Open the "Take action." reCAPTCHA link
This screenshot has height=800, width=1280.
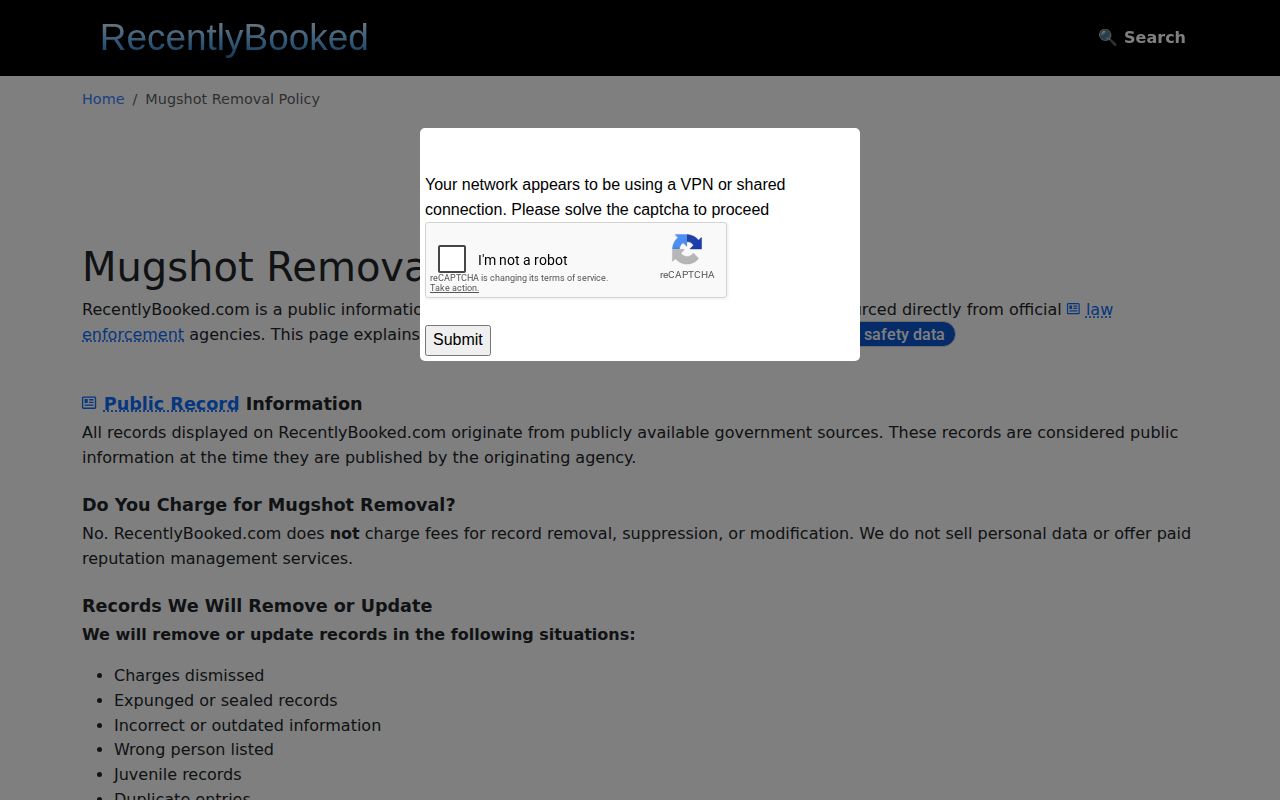coord(454,288)
